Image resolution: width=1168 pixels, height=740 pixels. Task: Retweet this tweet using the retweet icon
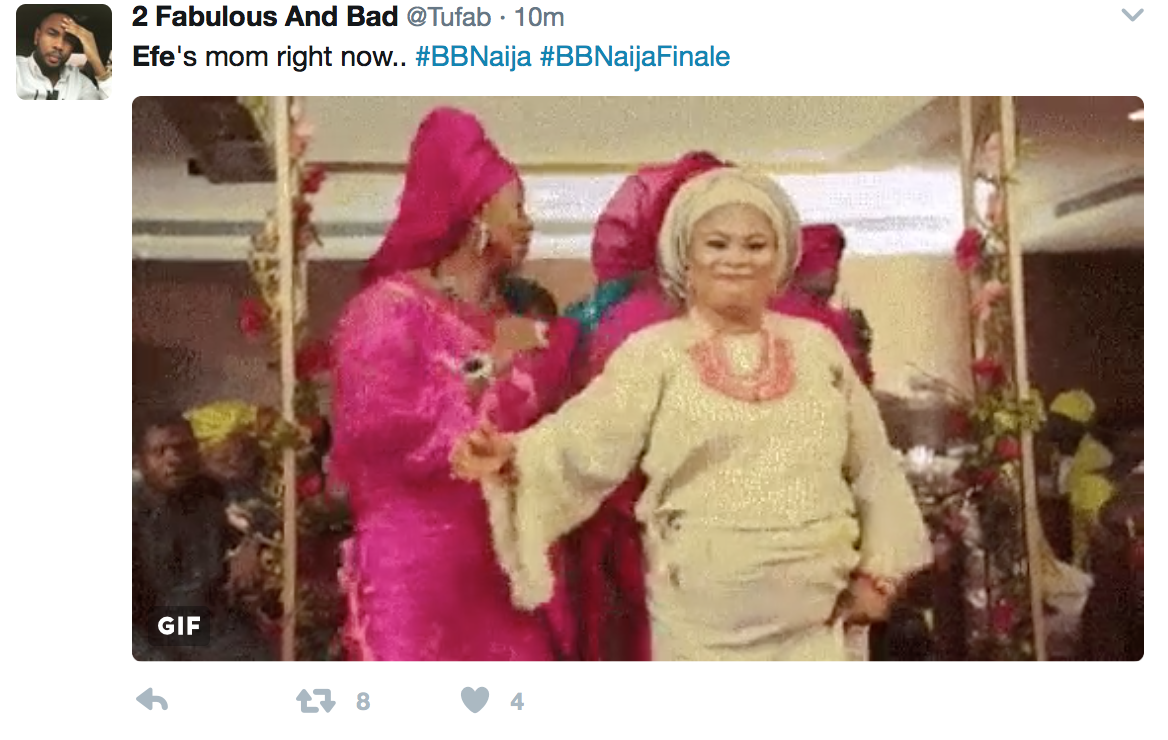tap(316, 701)
